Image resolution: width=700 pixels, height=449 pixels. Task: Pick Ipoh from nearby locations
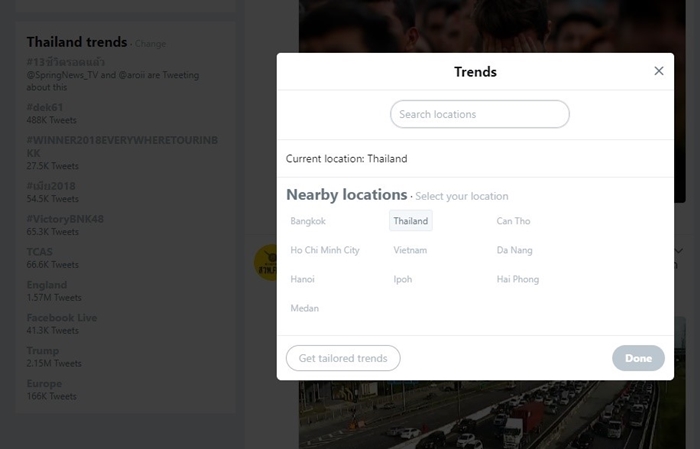click(x=402, y=279)
